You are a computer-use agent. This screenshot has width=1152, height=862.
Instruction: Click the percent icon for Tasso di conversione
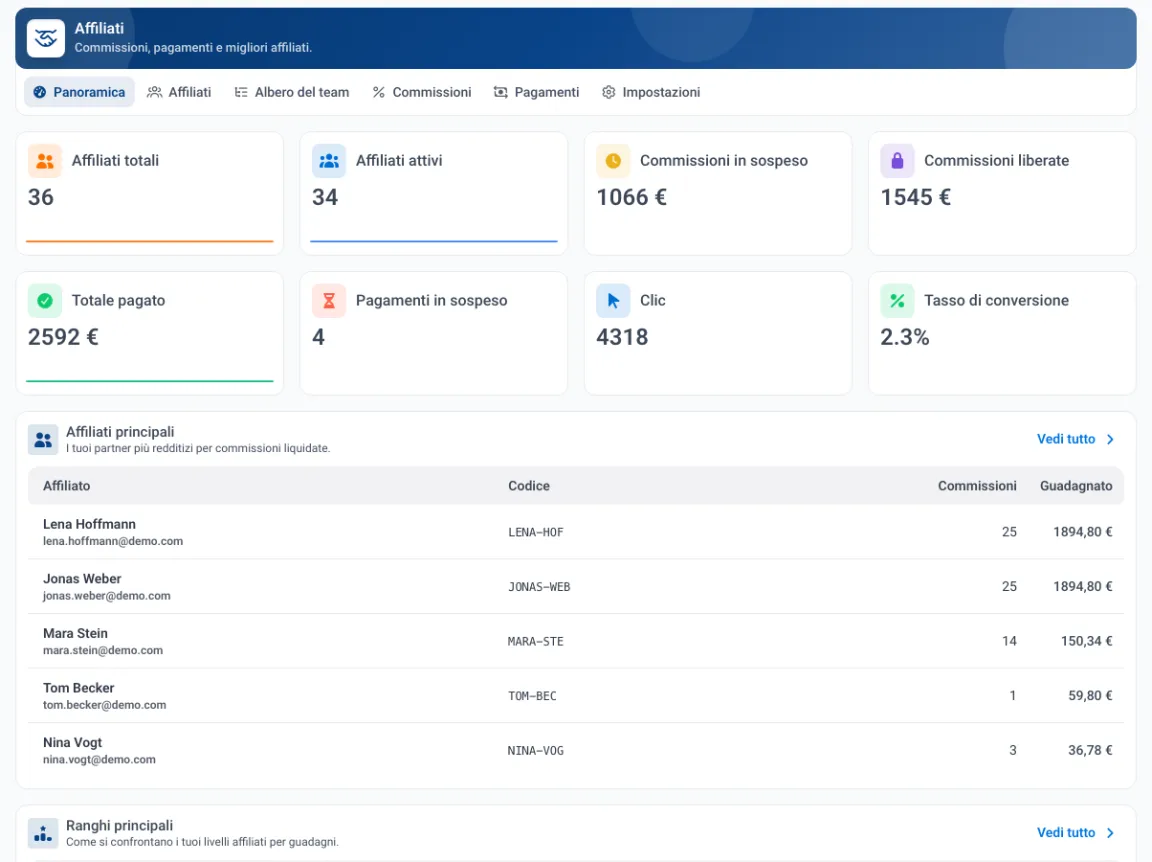[x=897, y=301]
